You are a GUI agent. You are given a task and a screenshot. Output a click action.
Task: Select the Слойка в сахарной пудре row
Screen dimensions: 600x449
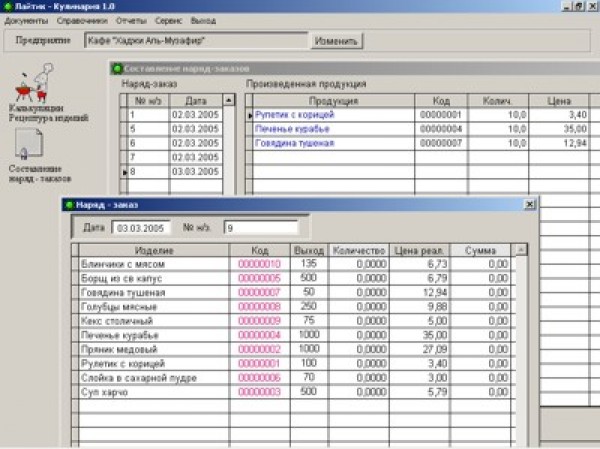[x=295, y=378]
